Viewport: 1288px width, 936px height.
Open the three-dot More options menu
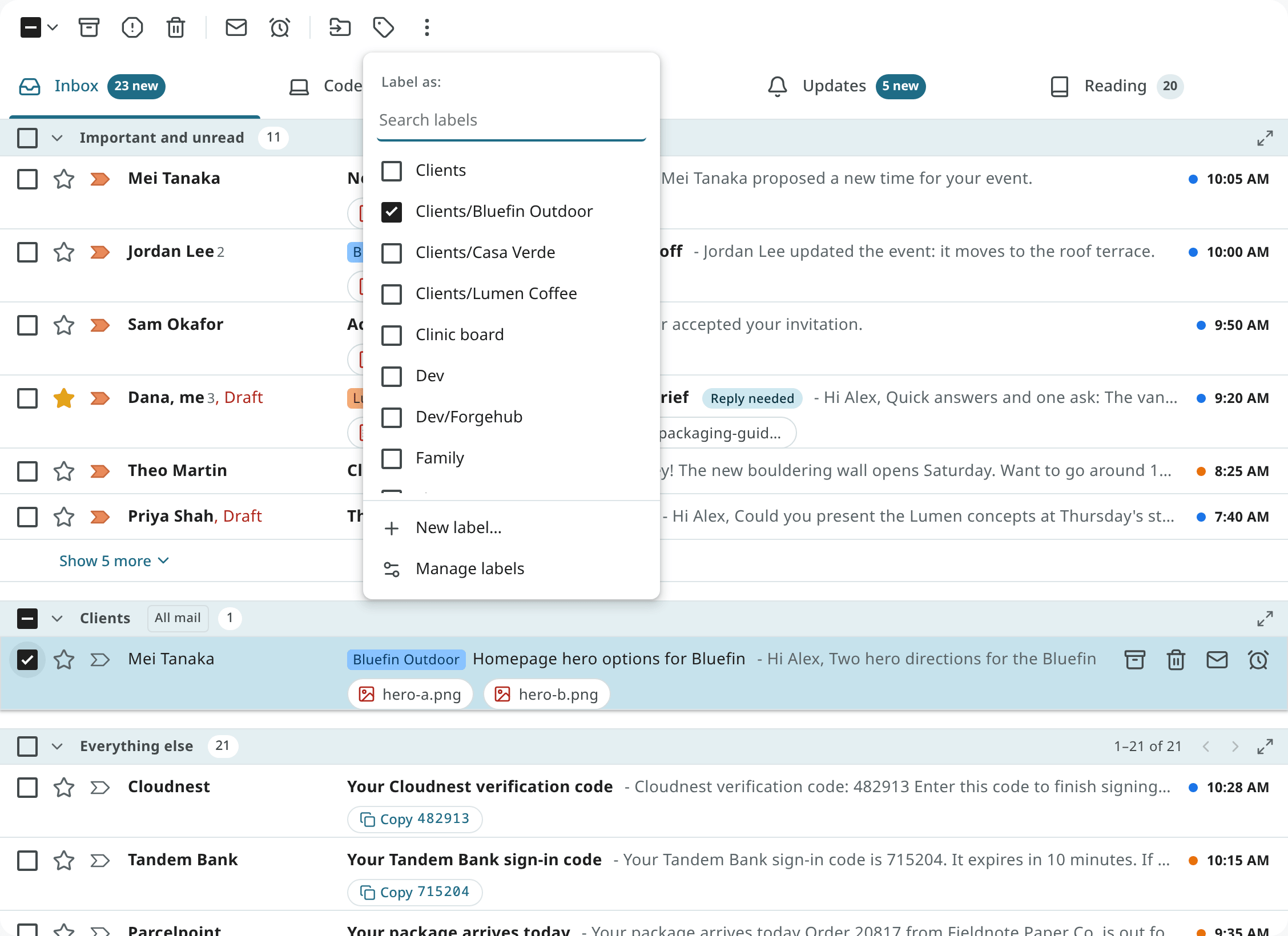pos(427,27)
